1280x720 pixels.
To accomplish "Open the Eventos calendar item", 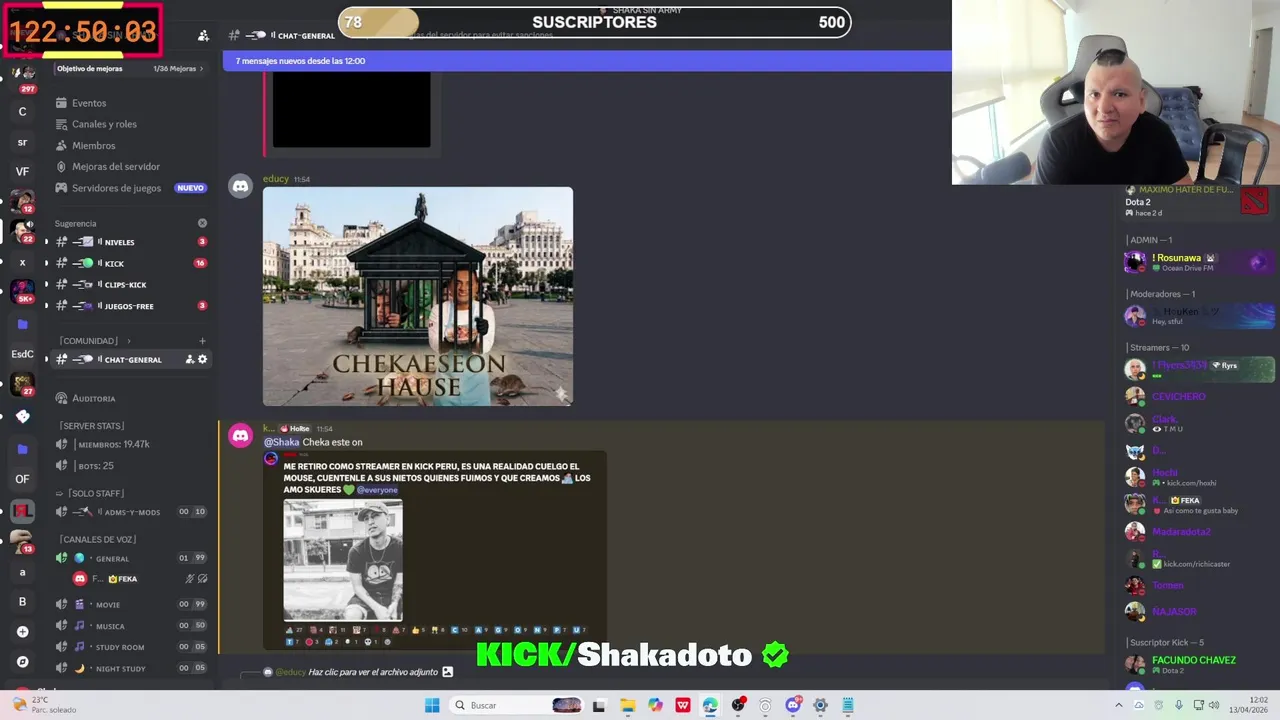I will click(89, 103).
